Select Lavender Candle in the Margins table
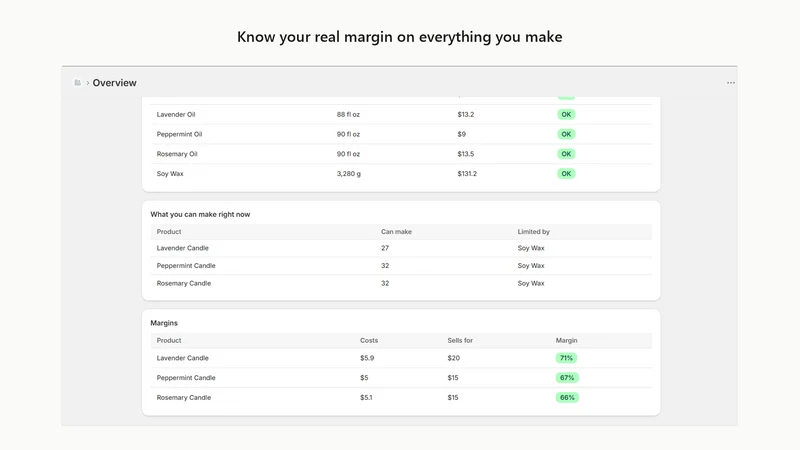Screen dimensions: 800x450 coord(401,358)
